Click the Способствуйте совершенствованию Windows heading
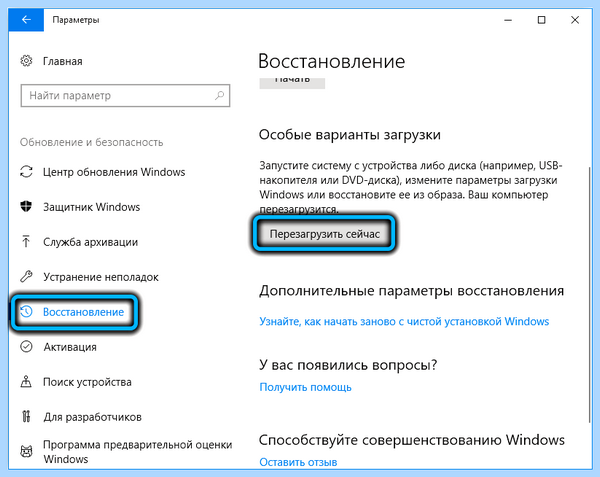This screenshot has width=600, height=477. [x=412, y=440]
